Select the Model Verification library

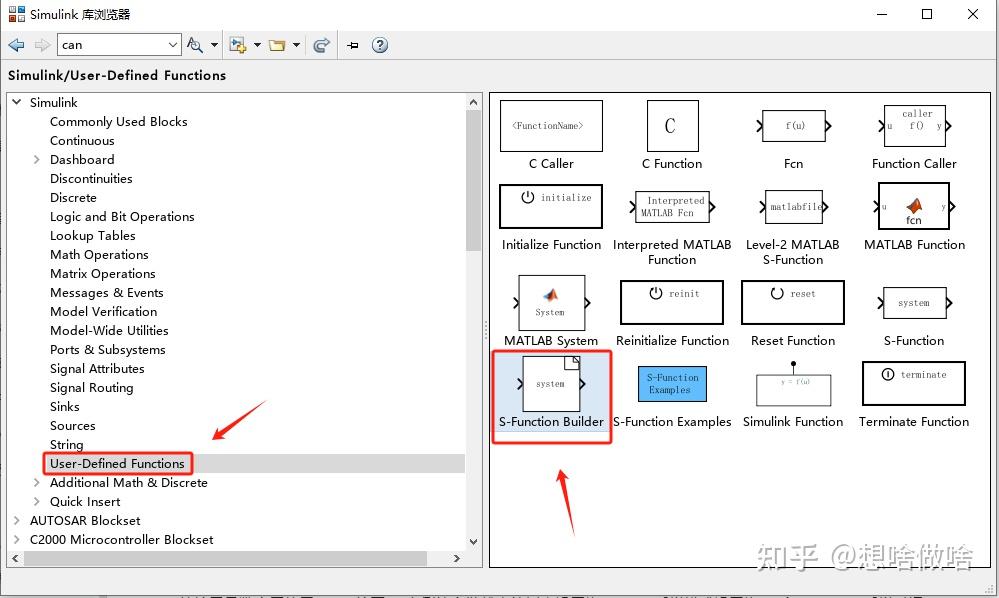click(104, 312)
